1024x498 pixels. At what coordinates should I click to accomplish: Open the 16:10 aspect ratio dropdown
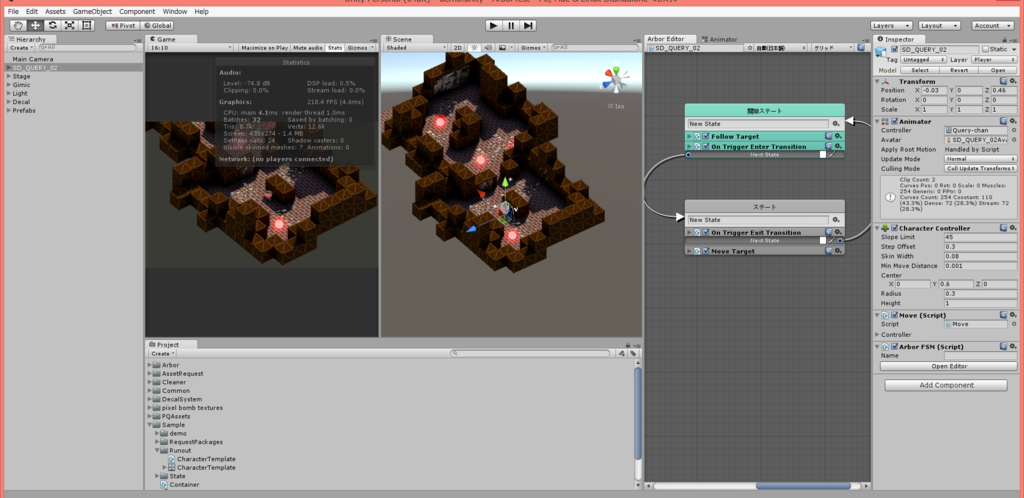191,48
